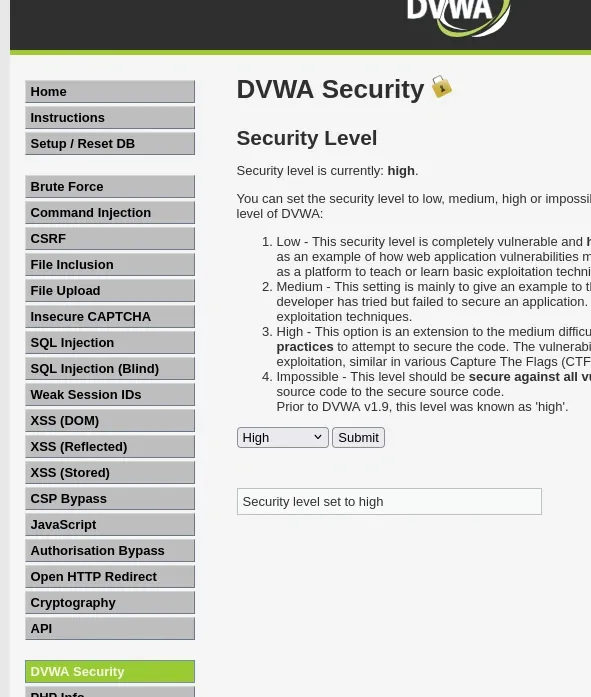This screenshot has height=697, width=591.
Task: Open Setup / Reset DB page
Action: [110, 144]
